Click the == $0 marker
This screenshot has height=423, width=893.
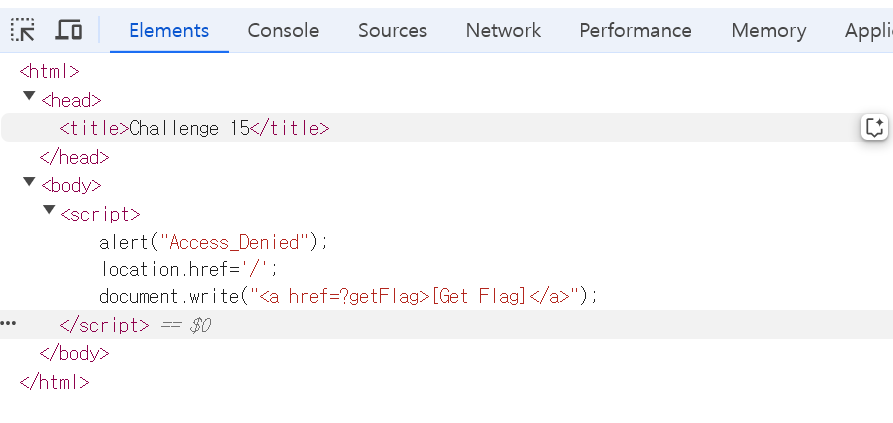(x=186, y=326)
